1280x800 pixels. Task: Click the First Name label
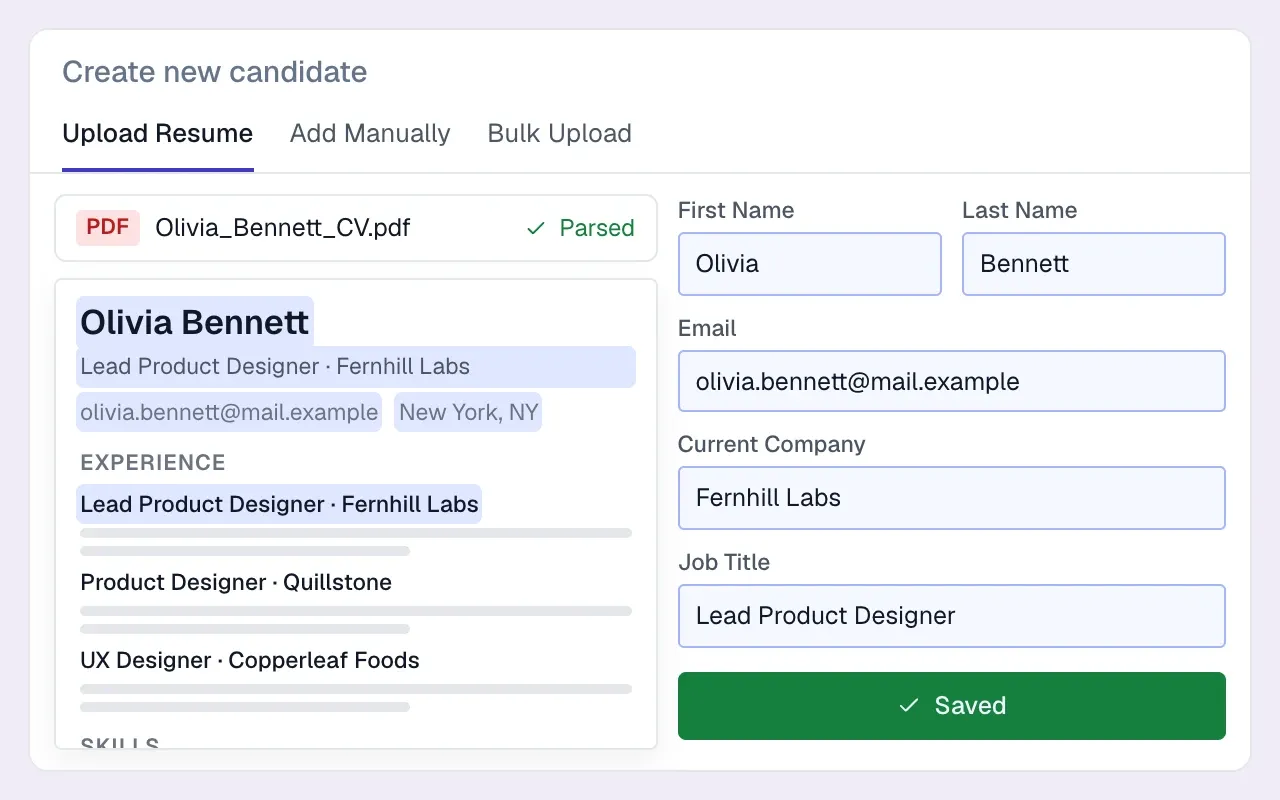[736, 210]
